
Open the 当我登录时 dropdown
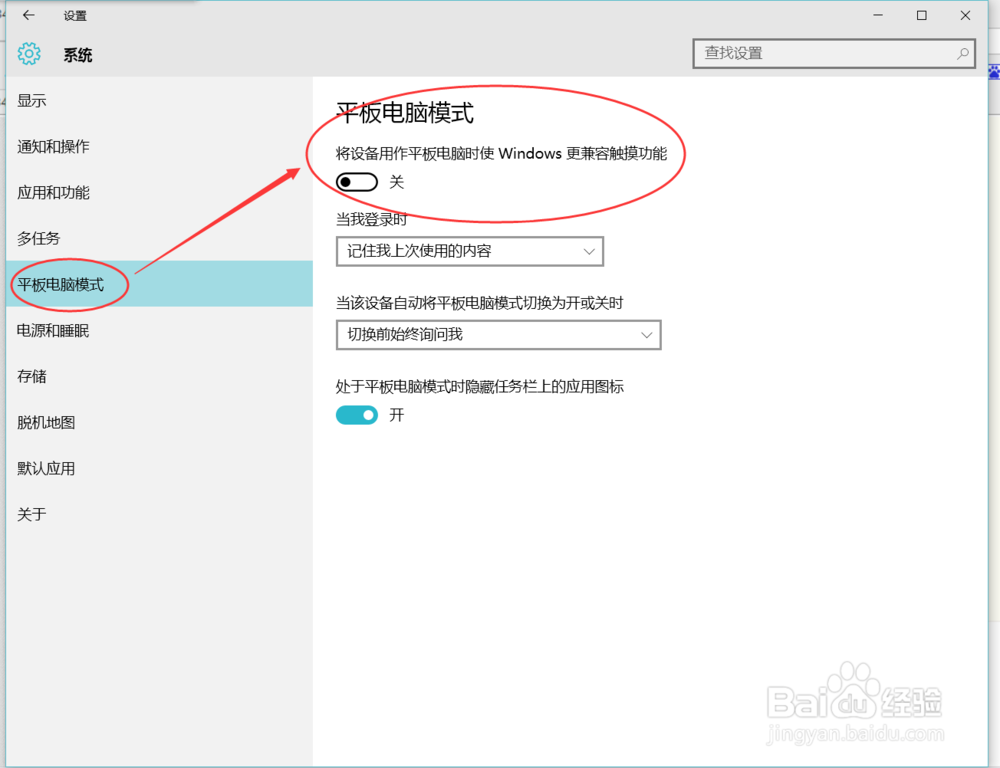point(469,251)
